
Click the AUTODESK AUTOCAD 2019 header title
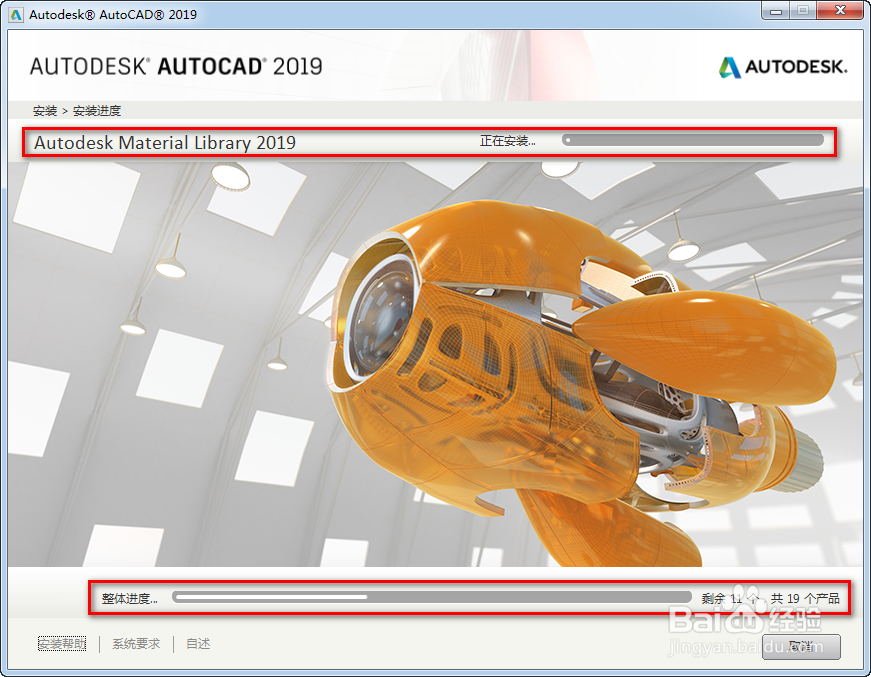pos(176,67)
